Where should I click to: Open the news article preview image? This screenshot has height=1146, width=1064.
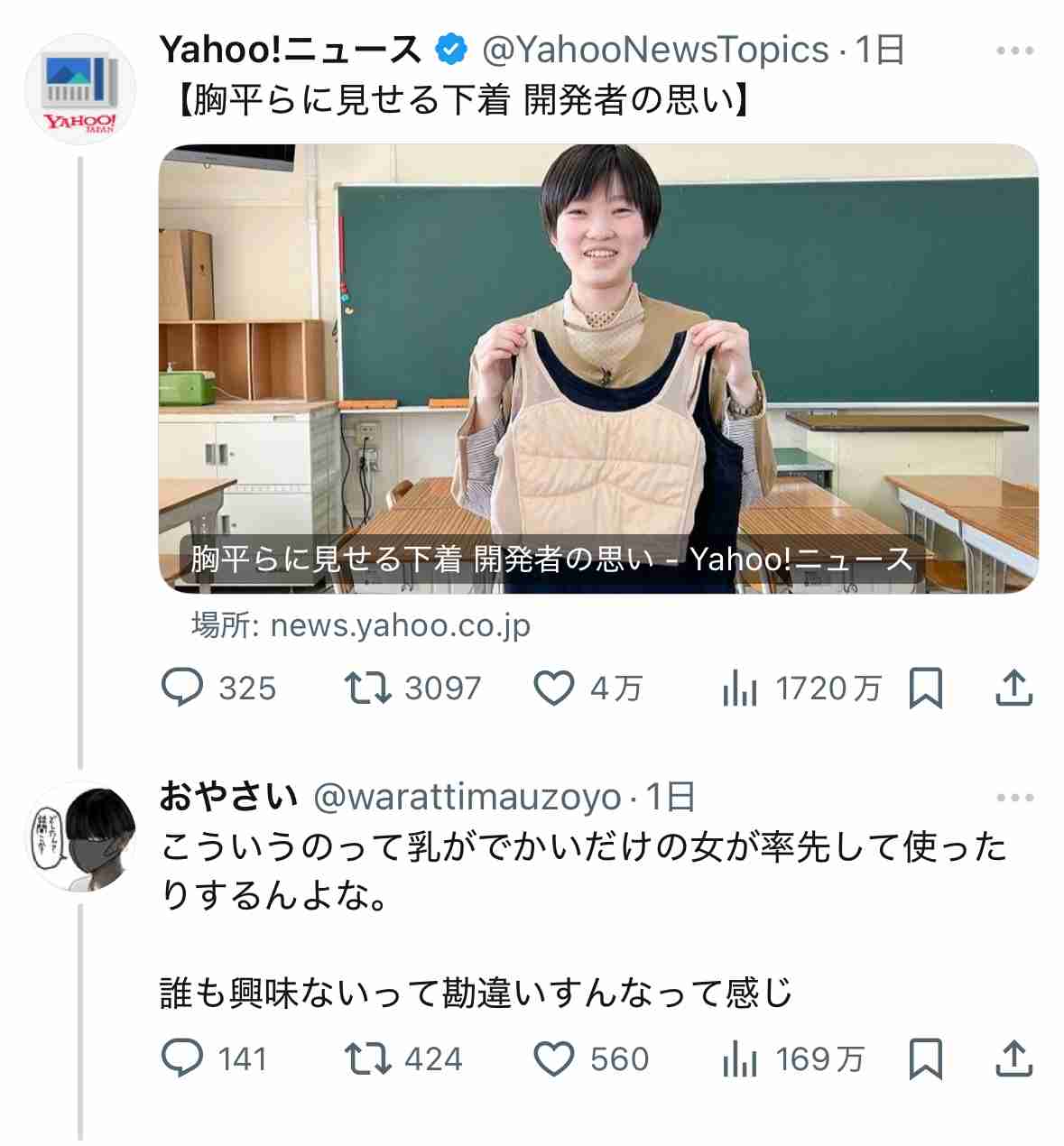[598, 368]
